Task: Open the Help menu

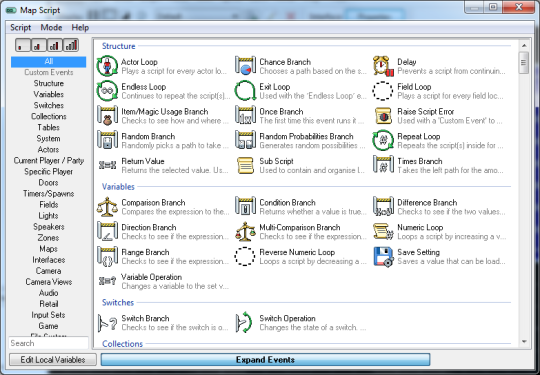Action: click(x=80, y=28)
